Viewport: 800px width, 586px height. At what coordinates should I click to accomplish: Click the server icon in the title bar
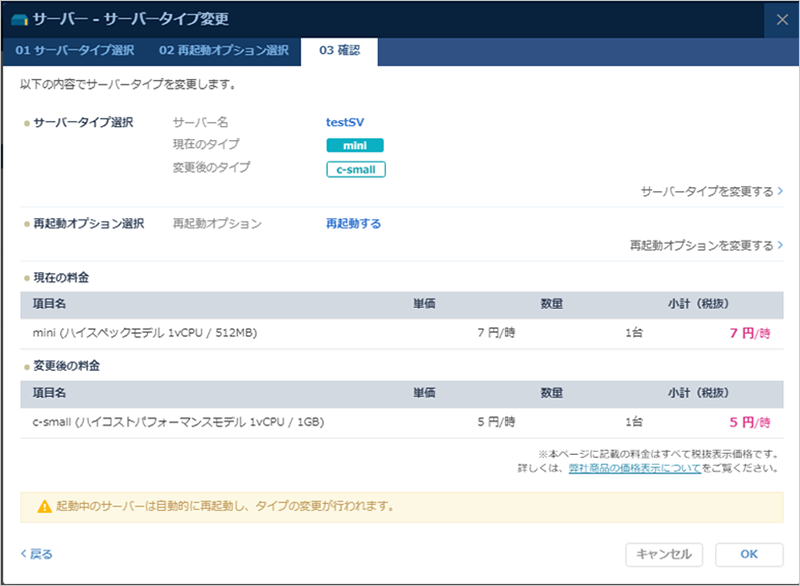(19, 20)
